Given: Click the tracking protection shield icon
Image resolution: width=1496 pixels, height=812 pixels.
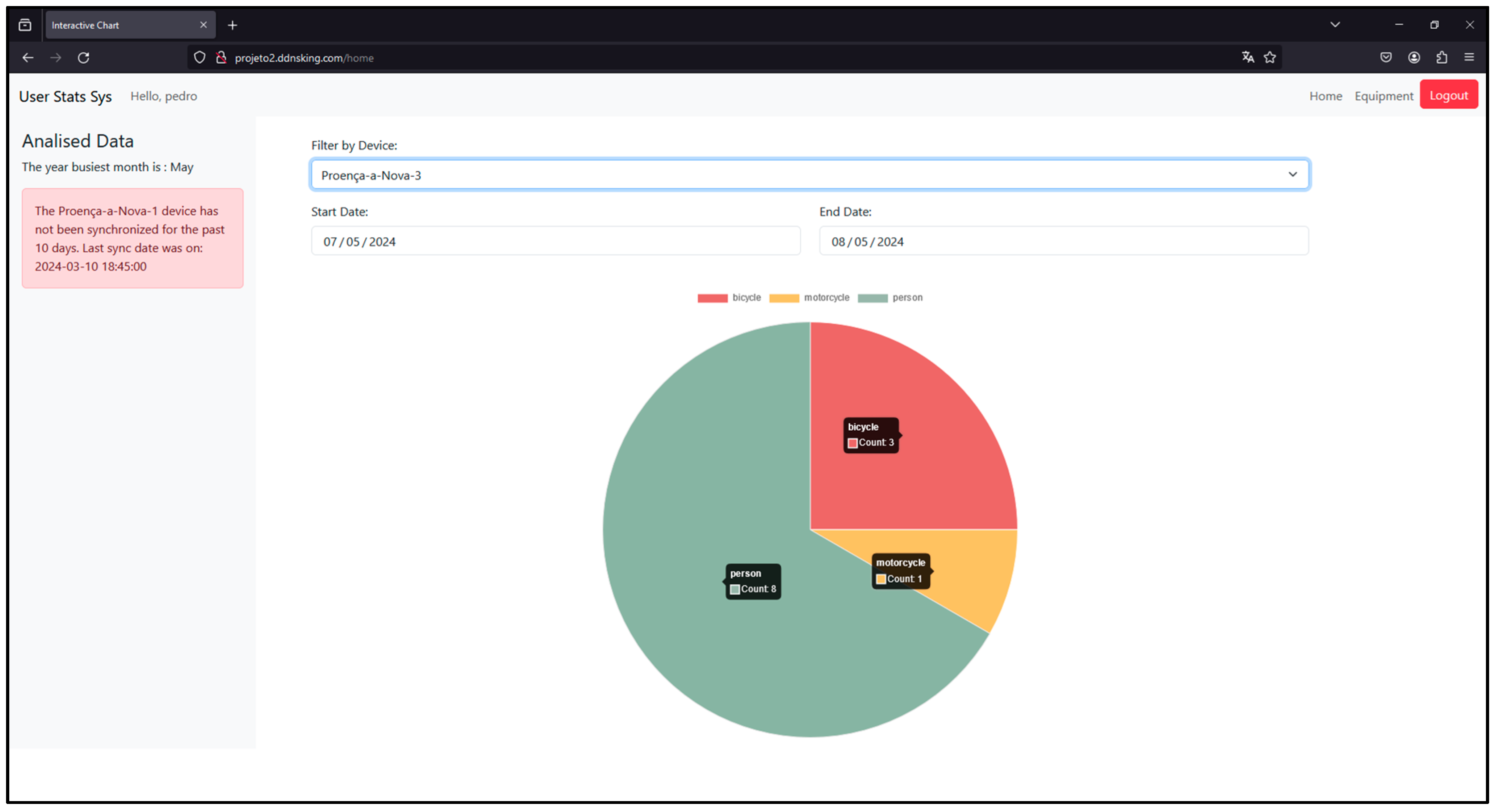Looking at the screenshot, I should pyautogui.click(x=199, y=57).
